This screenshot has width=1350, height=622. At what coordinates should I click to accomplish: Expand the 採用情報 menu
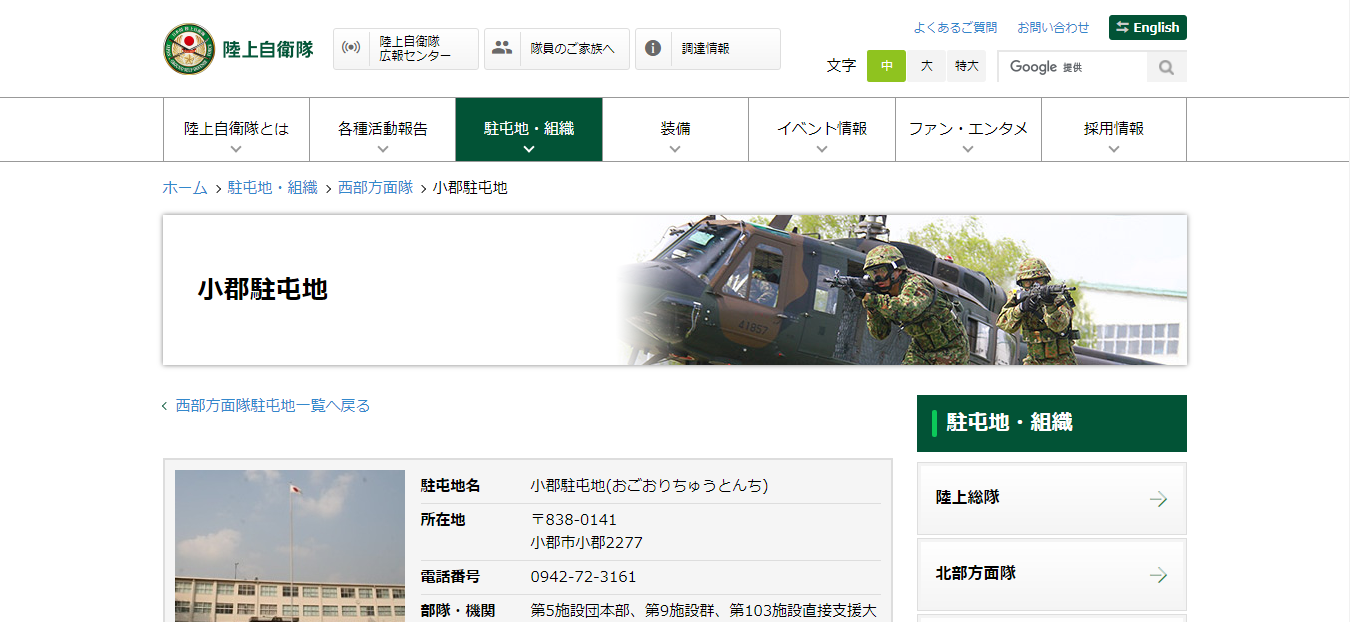(x=1114, y=130)
